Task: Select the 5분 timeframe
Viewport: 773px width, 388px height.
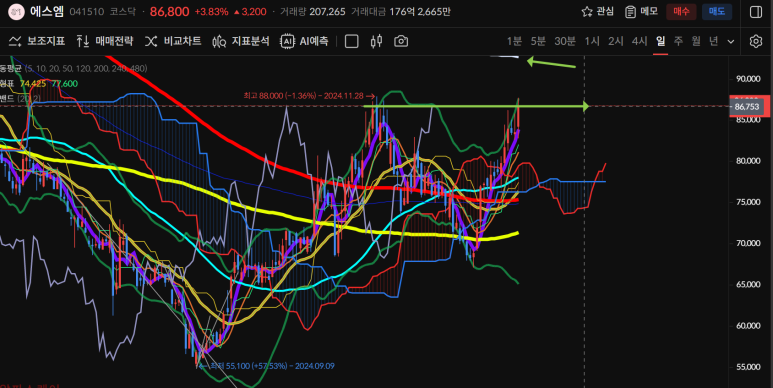Action: tap(538, 41)
